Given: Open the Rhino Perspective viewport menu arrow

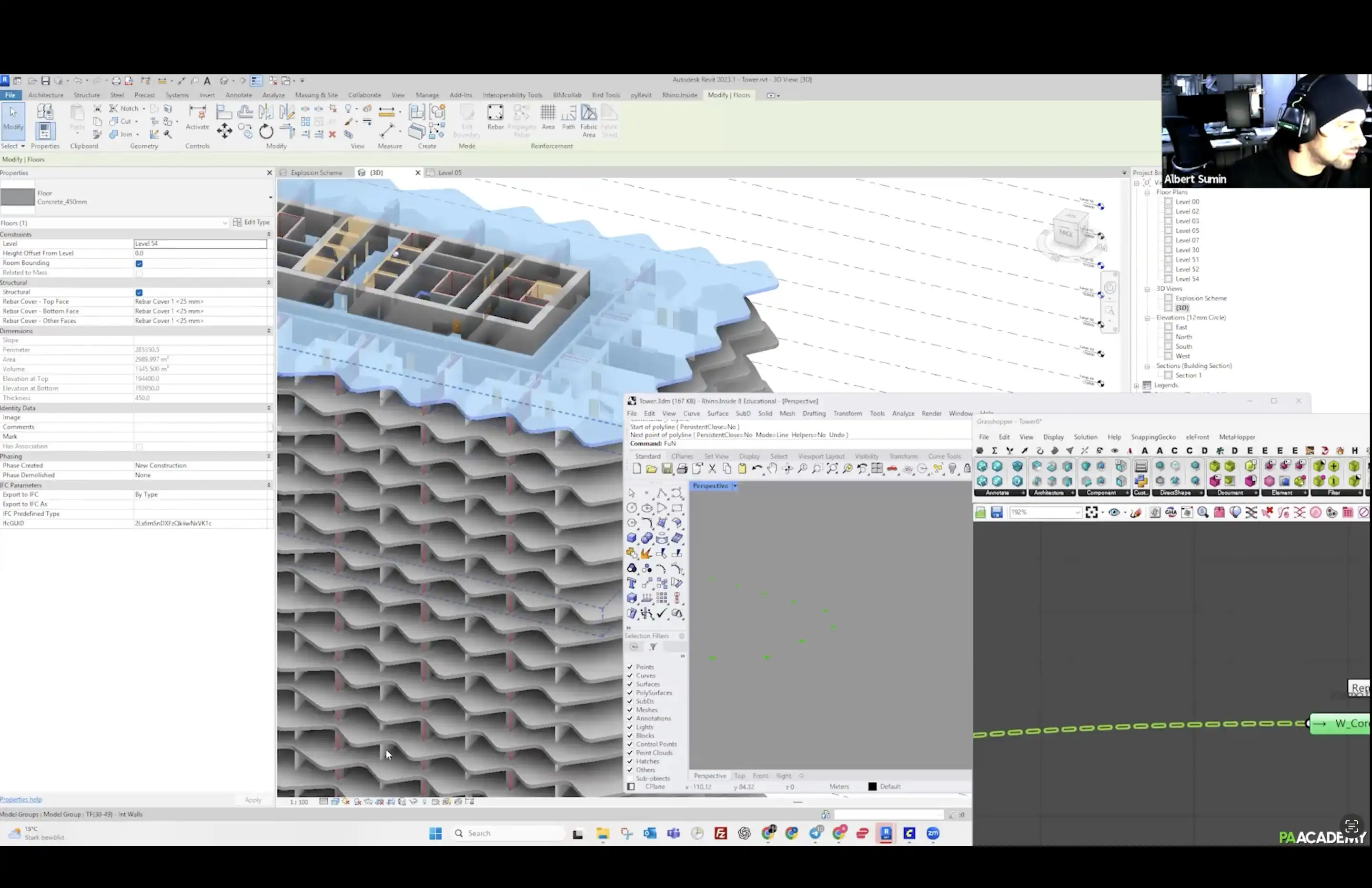Looking at the screenshot, I should click(735, 486).
